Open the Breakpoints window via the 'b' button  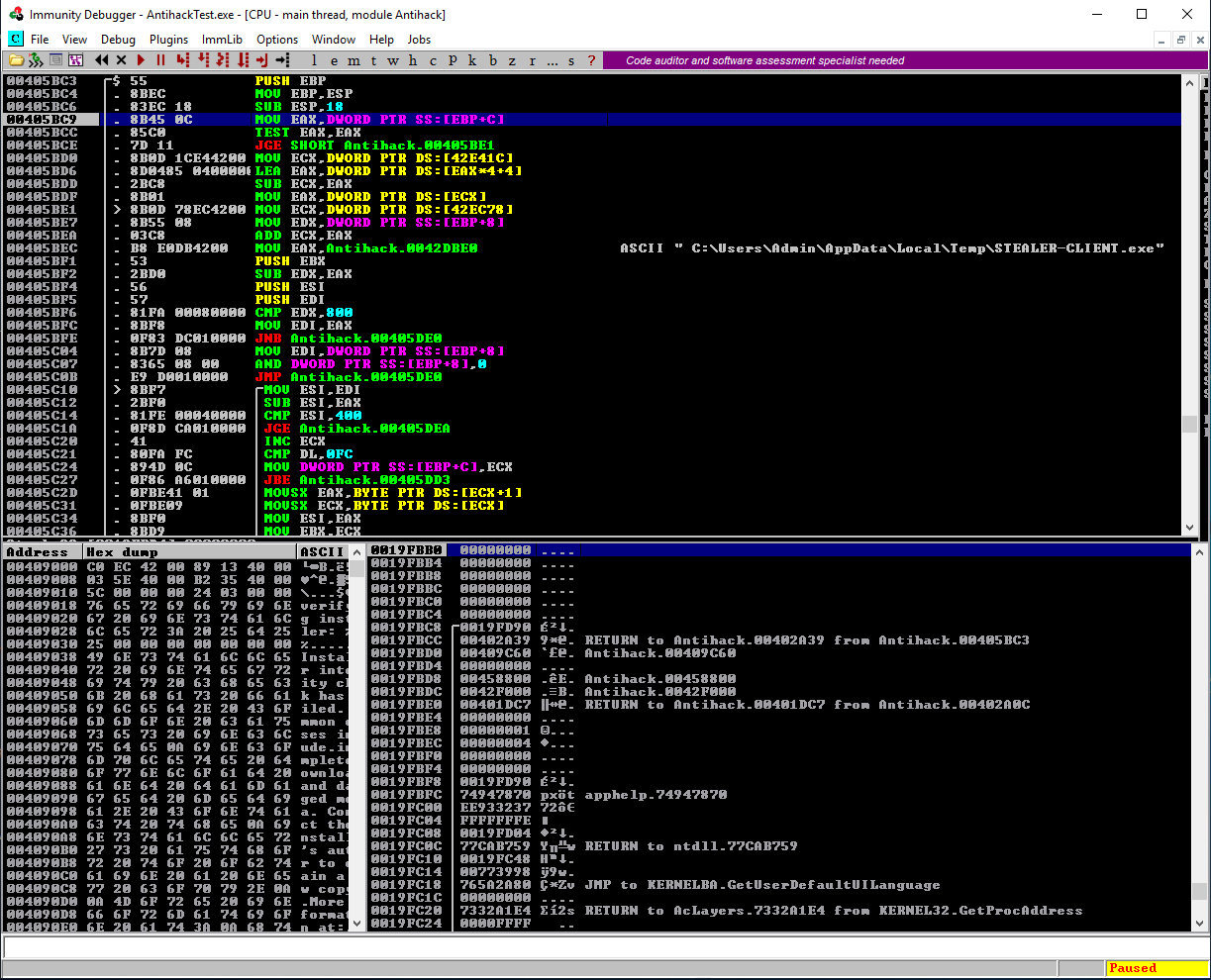(x=492, y=60)
